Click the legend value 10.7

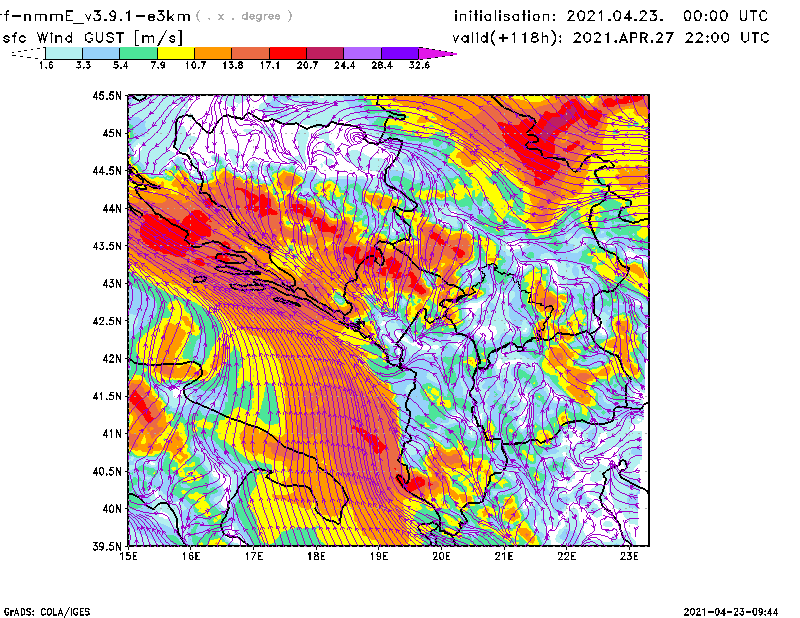195,65
